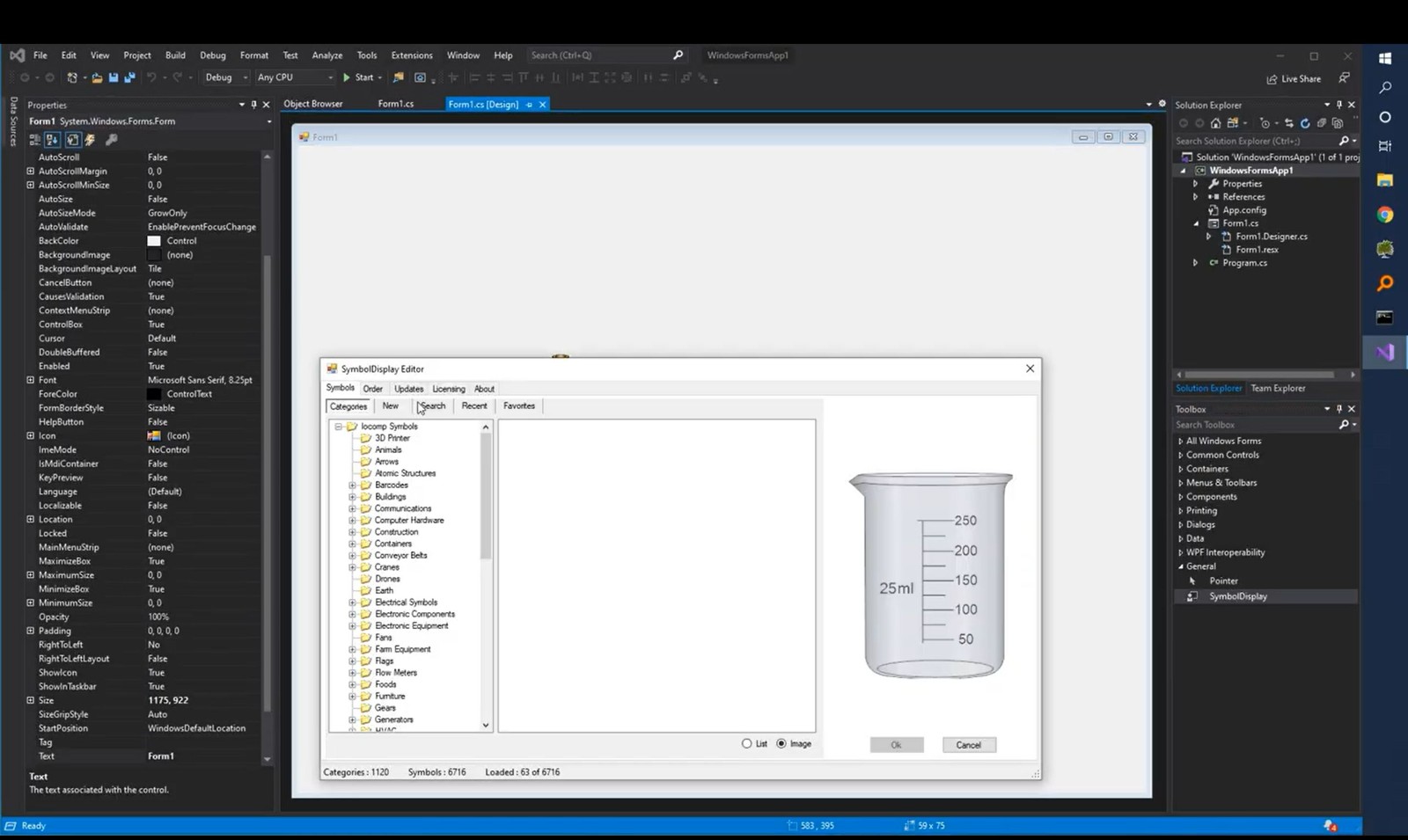Expand the Containers folder in the symbol tree
1408x840 pixels.
pos(352,544)
